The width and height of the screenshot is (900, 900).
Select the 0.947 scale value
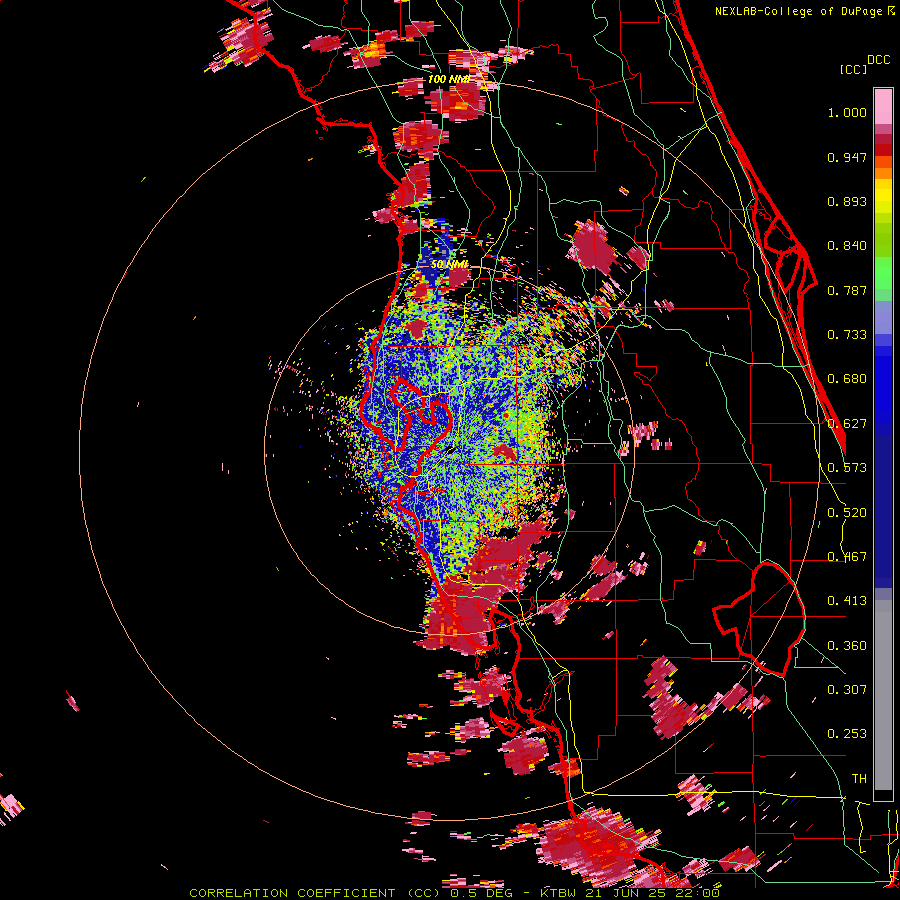tap(847, 157)
